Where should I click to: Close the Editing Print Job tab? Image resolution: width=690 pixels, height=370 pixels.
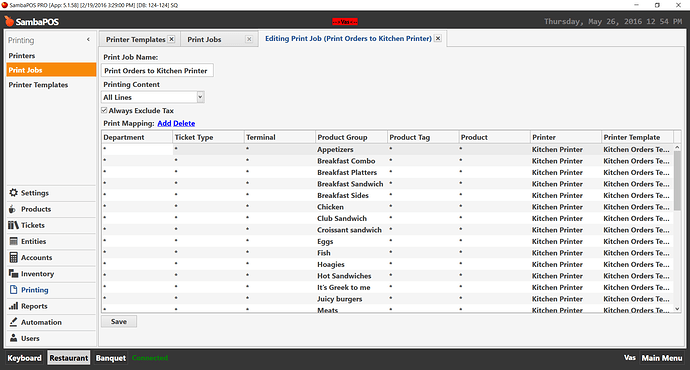click(x=438, y=38)
